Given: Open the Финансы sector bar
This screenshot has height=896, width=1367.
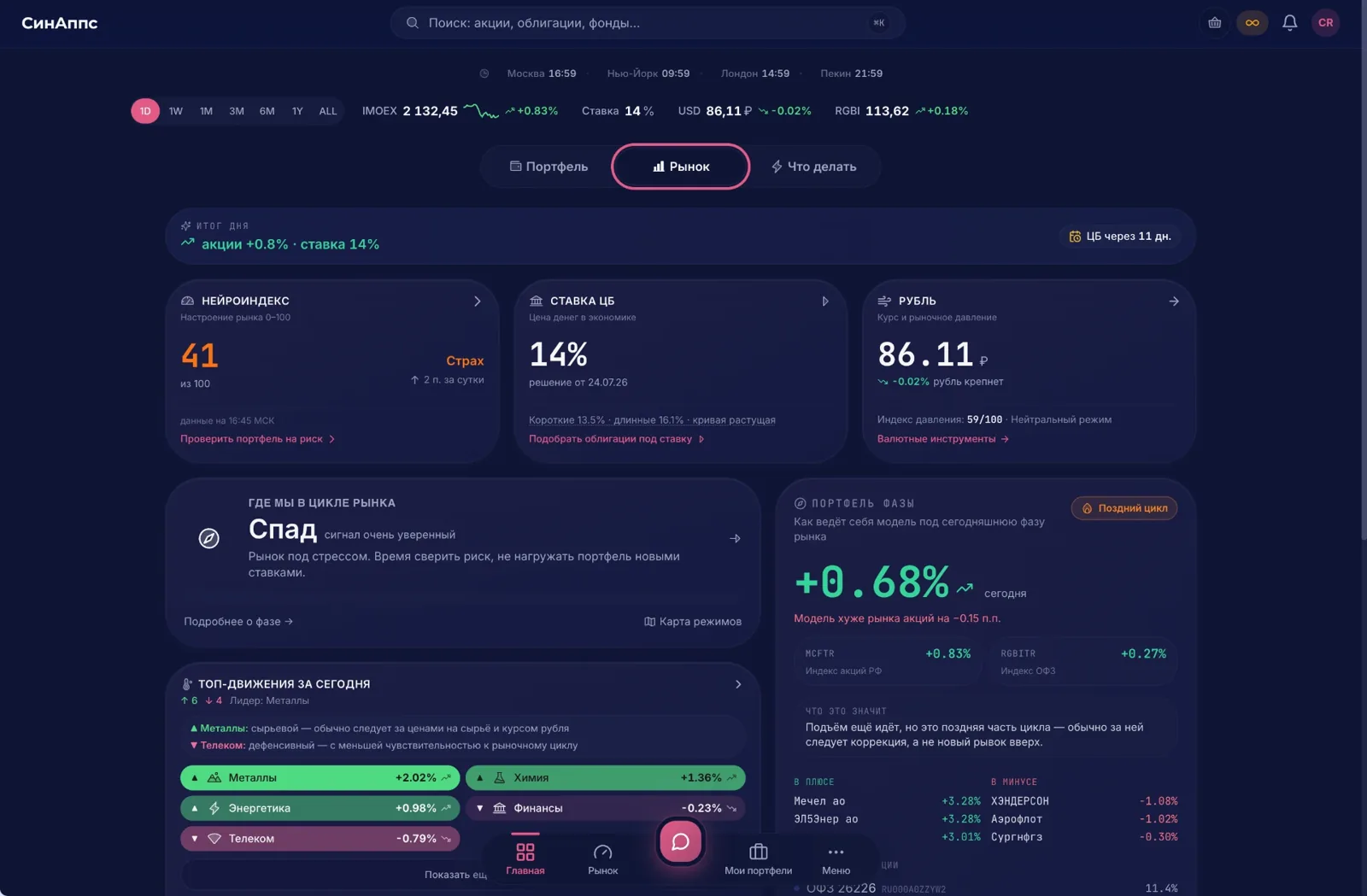Looking at the screenshot, I should coord(606,809).
